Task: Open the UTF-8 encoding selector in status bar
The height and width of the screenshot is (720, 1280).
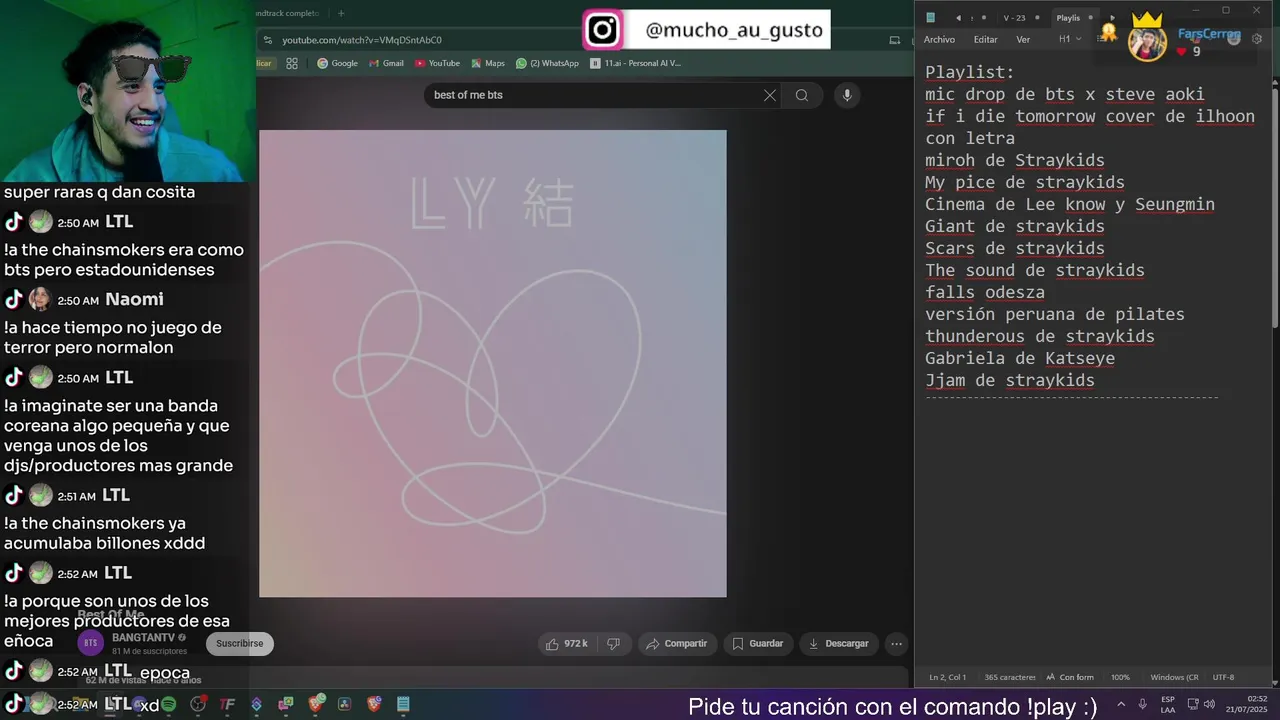Action: pyautogui.click(x=1223, y=677)
